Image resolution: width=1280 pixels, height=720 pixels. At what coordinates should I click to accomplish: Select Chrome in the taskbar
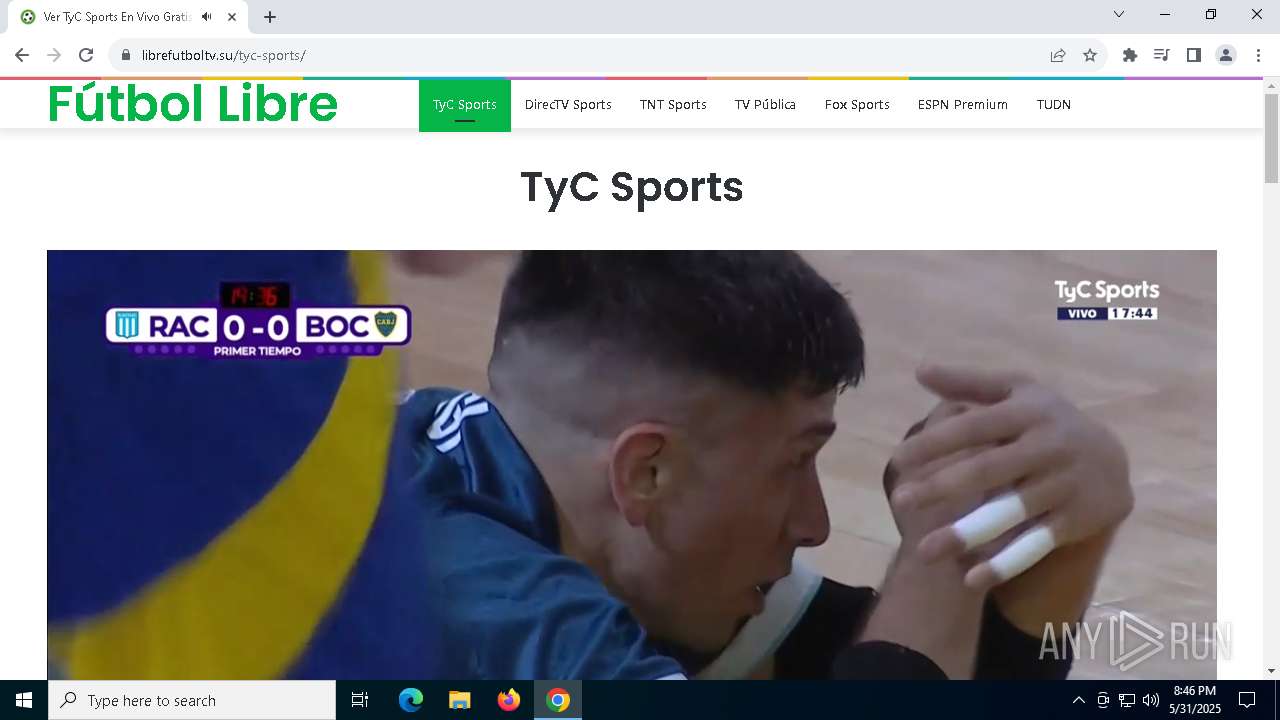[x=558, y=700]
